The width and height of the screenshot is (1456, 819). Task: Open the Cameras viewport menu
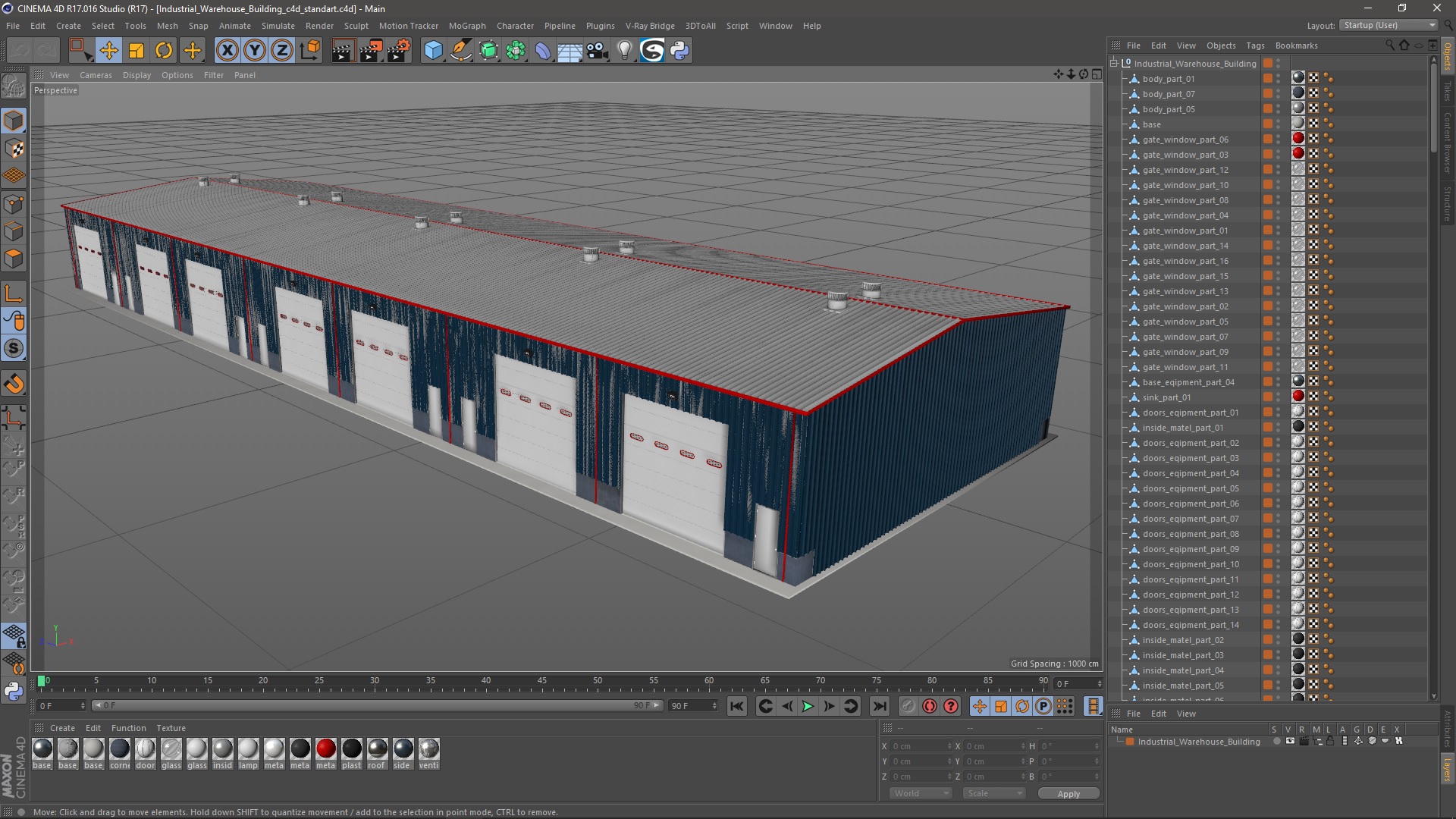96,75
